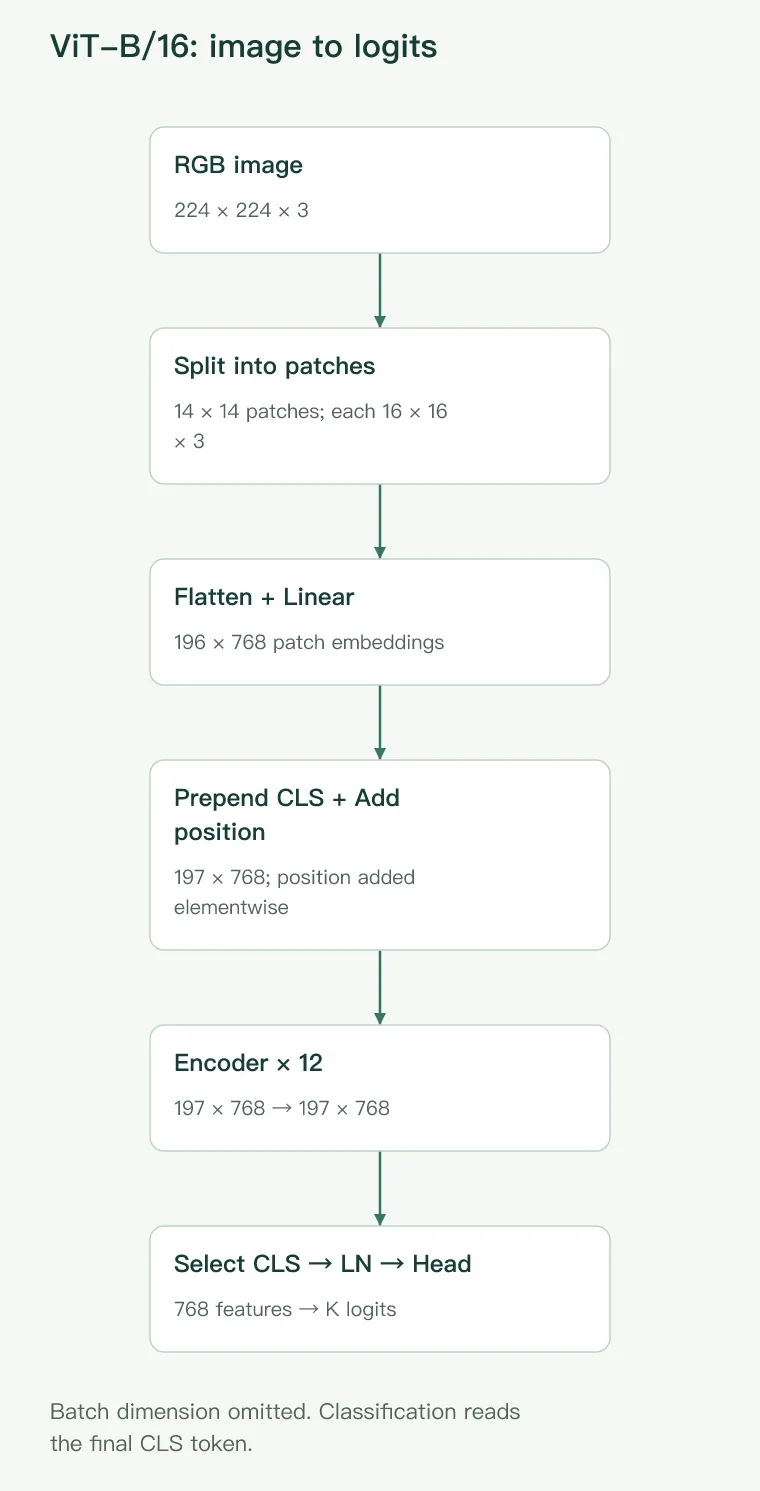
Task: Click the 197 × 768 → 197 × 768 text
Action: [282, 1108]
